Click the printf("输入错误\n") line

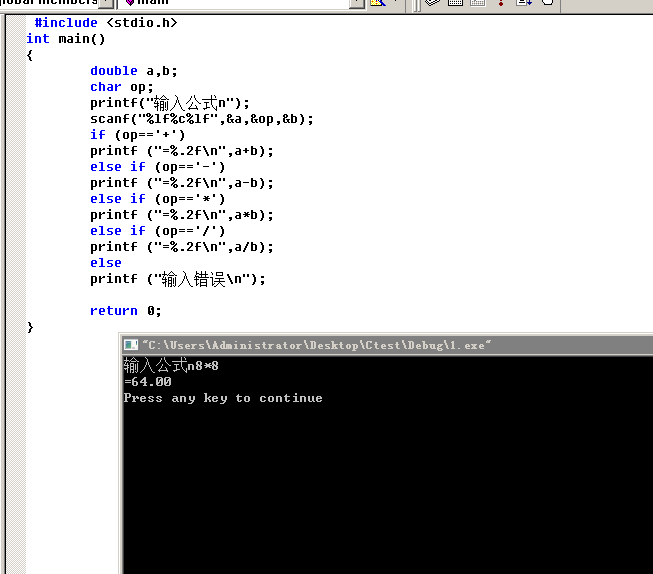point(177,279)
